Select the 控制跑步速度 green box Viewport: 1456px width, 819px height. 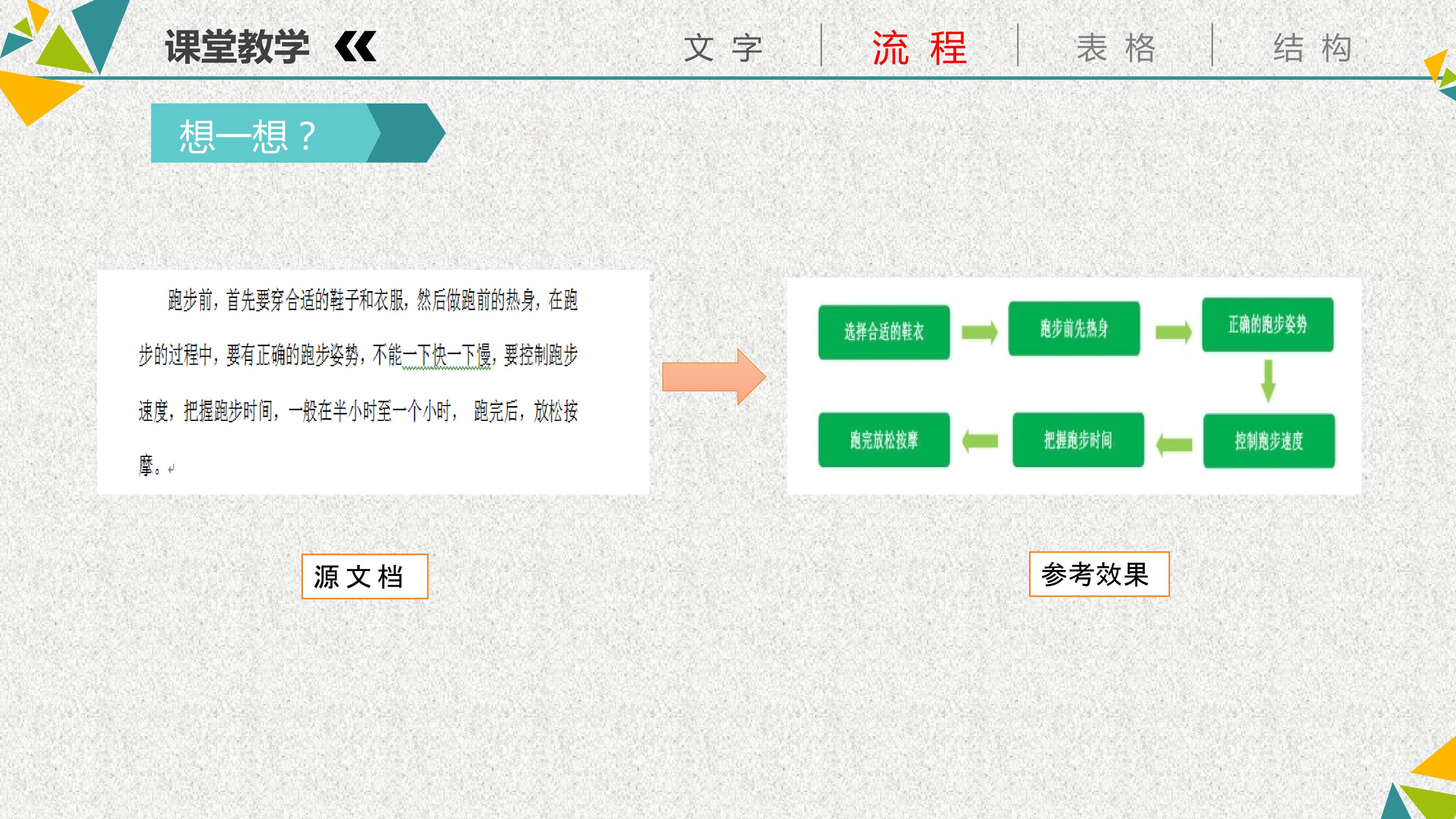click(1269, 441)
